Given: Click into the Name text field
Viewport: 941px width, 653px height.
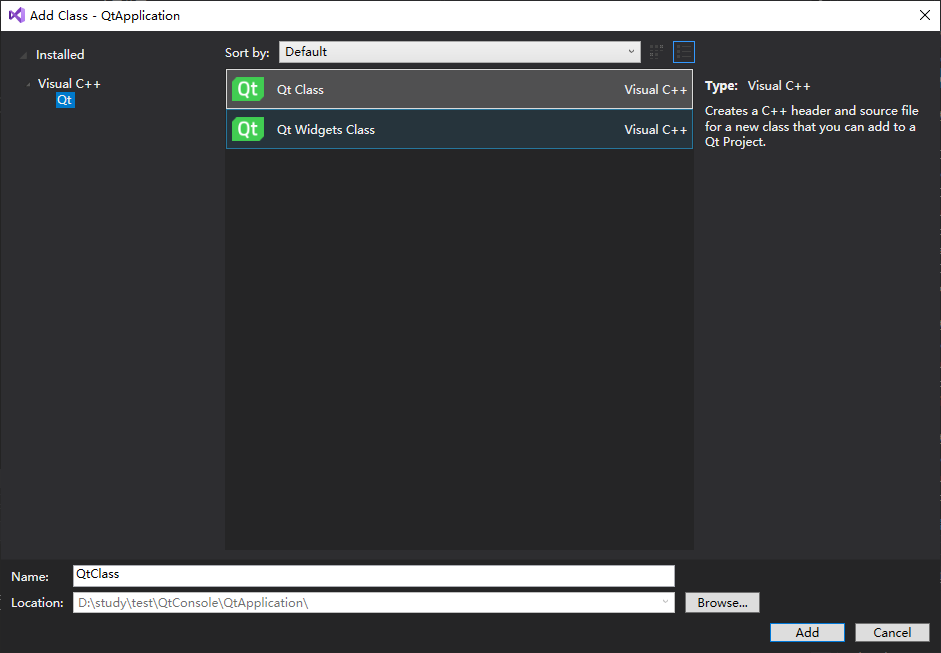Looking at the screenshot, I should (374, 575).
